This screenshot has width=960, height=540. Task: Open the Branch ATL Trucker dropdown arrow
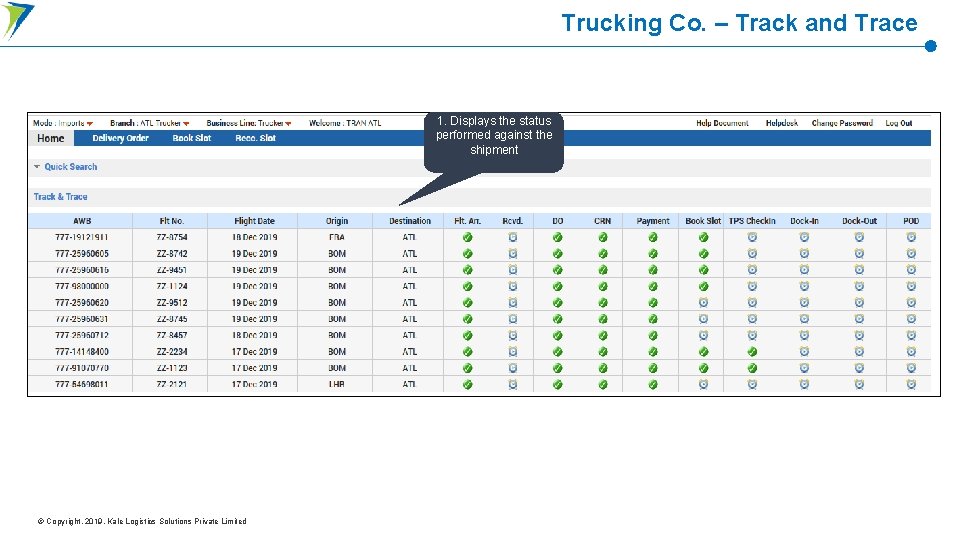click(x=186, y=124)
